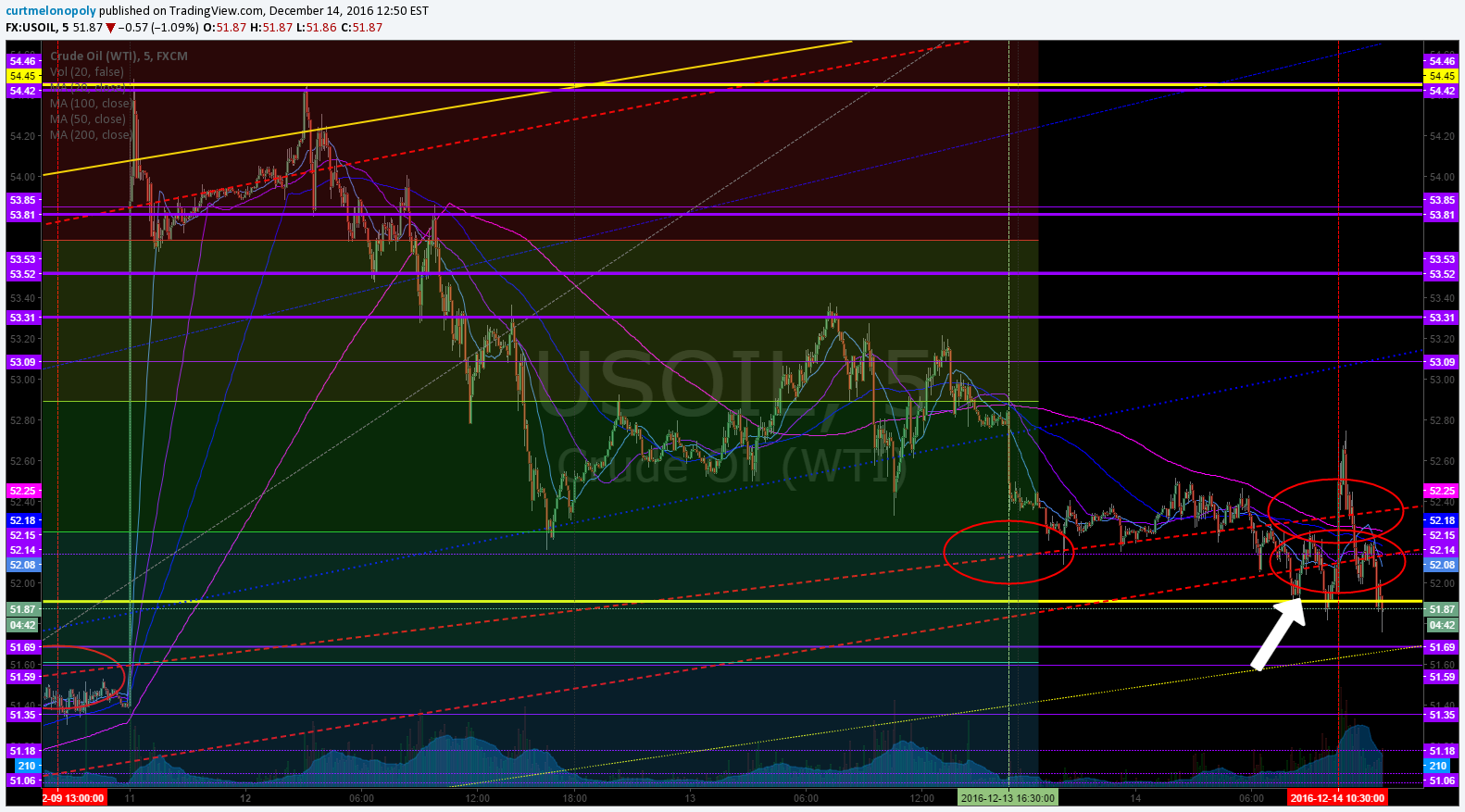Screen dimensions: 1465x812
Task: Select the Vol (20, false) indicator legend
Action: [x=87, y=72]
